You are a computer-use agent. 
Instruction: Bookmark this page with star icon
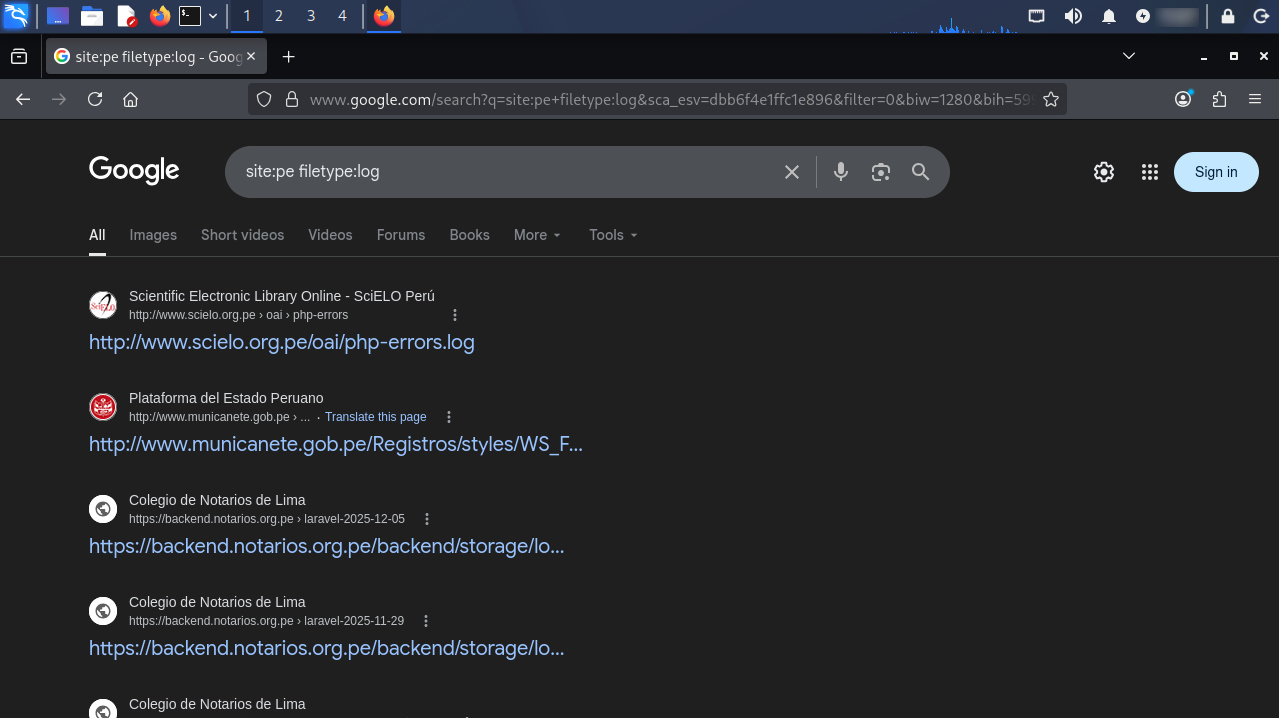(x=1050, y=99)
